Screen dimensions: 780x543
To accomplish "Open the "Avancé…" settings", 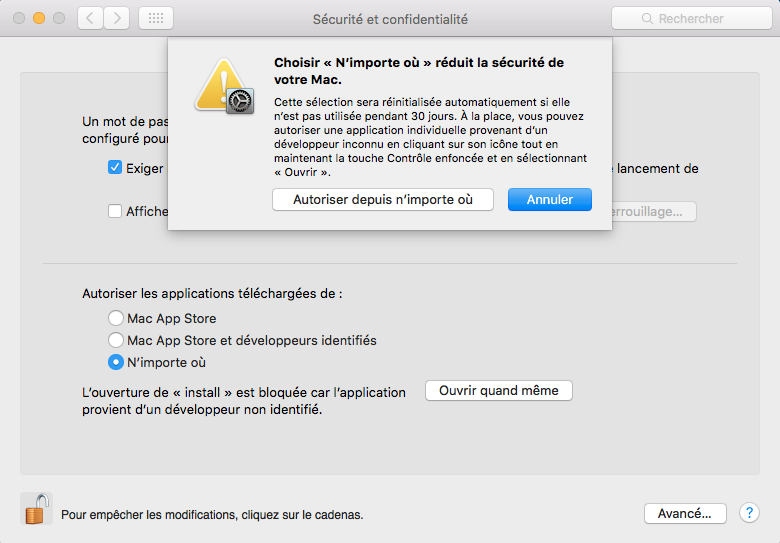I will pyautogui.click(x=684, y=513).
